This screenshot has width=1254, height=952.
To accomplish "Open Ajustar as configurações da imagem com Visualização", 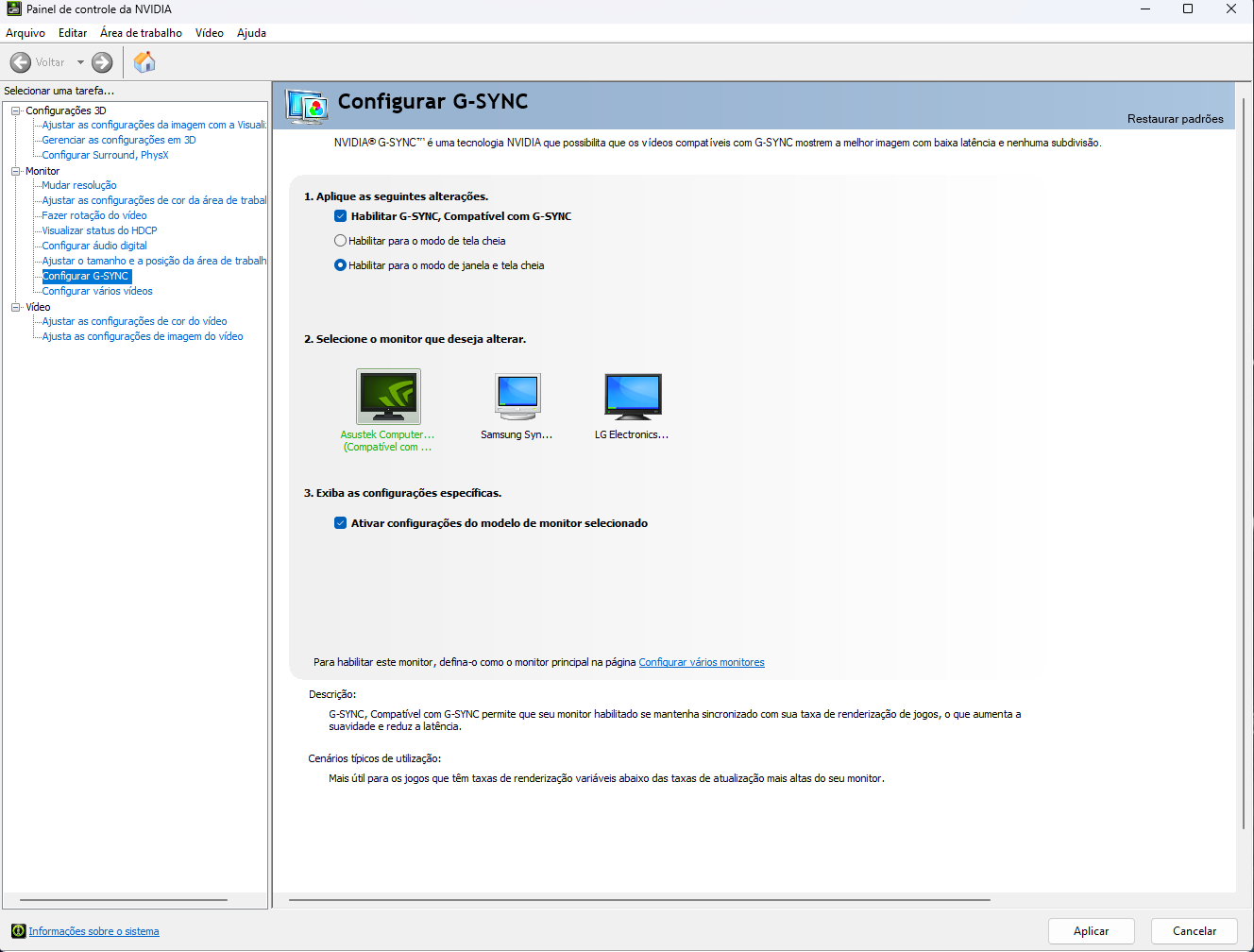I will (154, 125).
